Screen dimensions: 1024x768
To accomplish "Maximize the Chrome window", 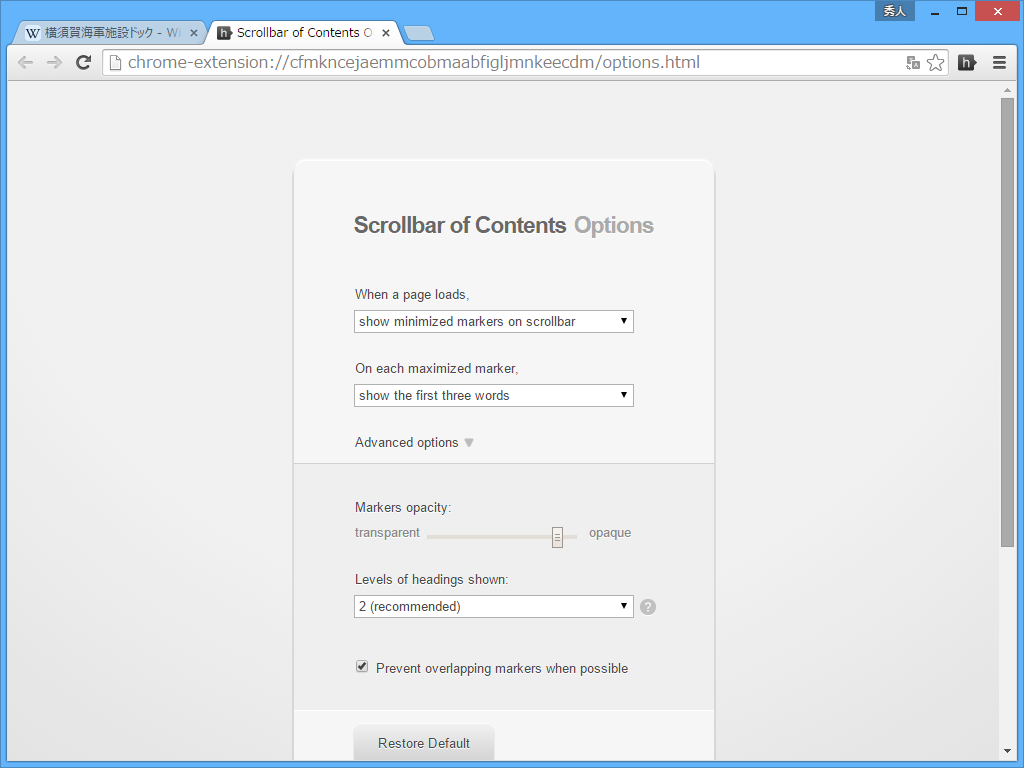I will pyautogui.click(x=962, y=11).
